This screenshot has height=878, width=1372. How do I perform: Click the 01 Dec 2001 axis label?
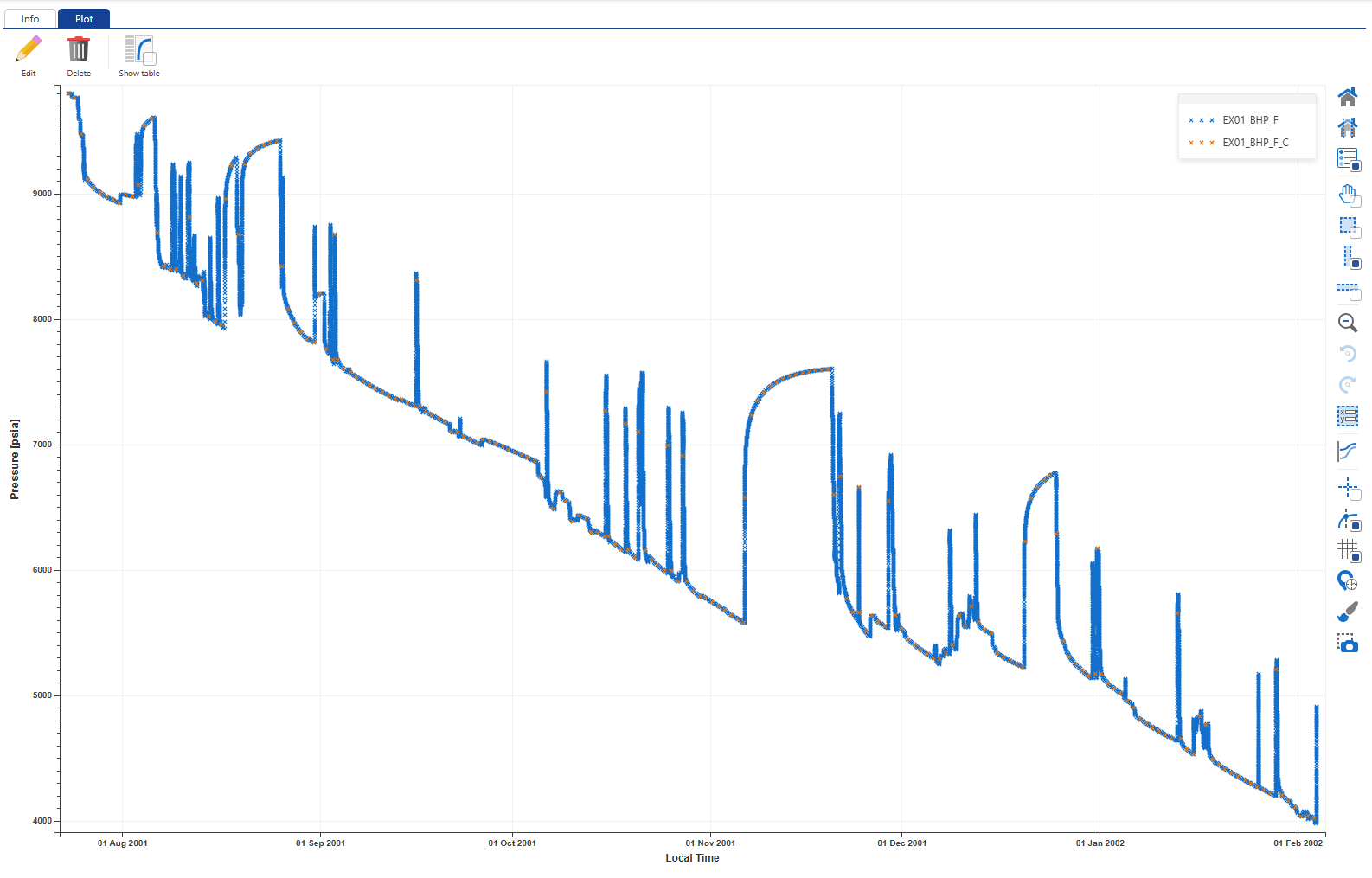point(901,843)
